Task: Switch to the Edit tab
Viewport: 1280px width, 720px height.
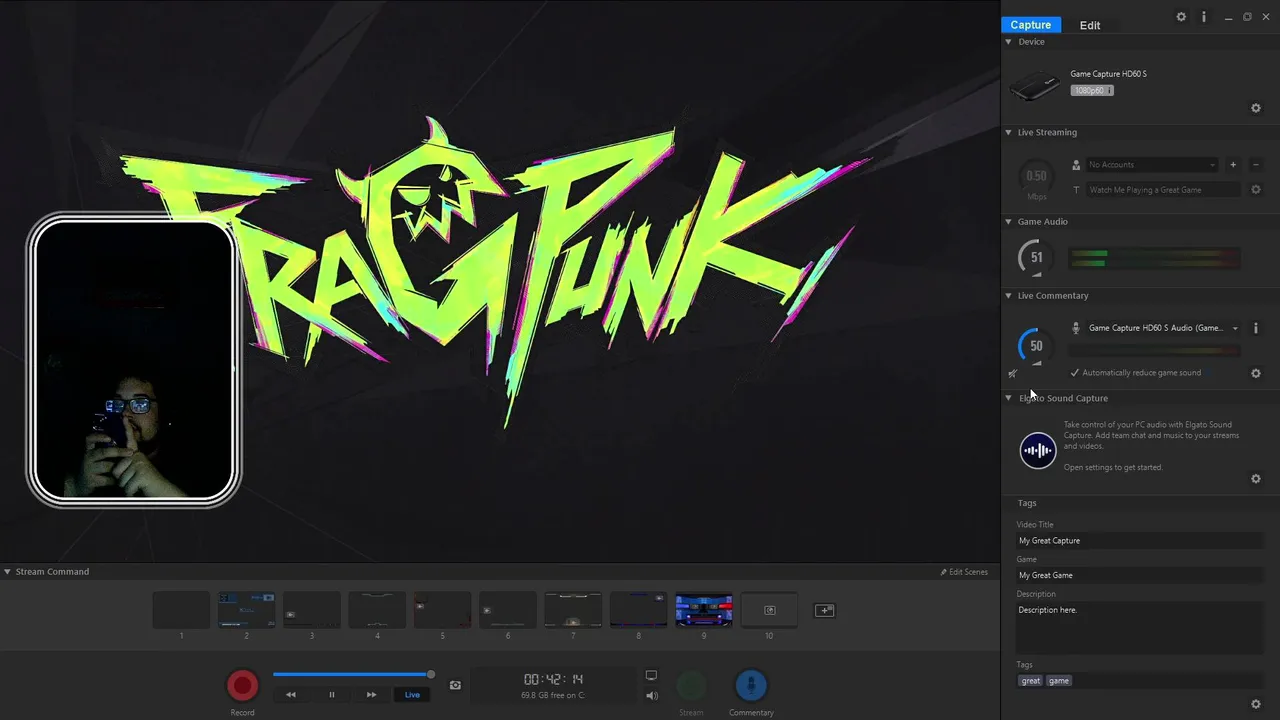Action: tap(1090, 25)
